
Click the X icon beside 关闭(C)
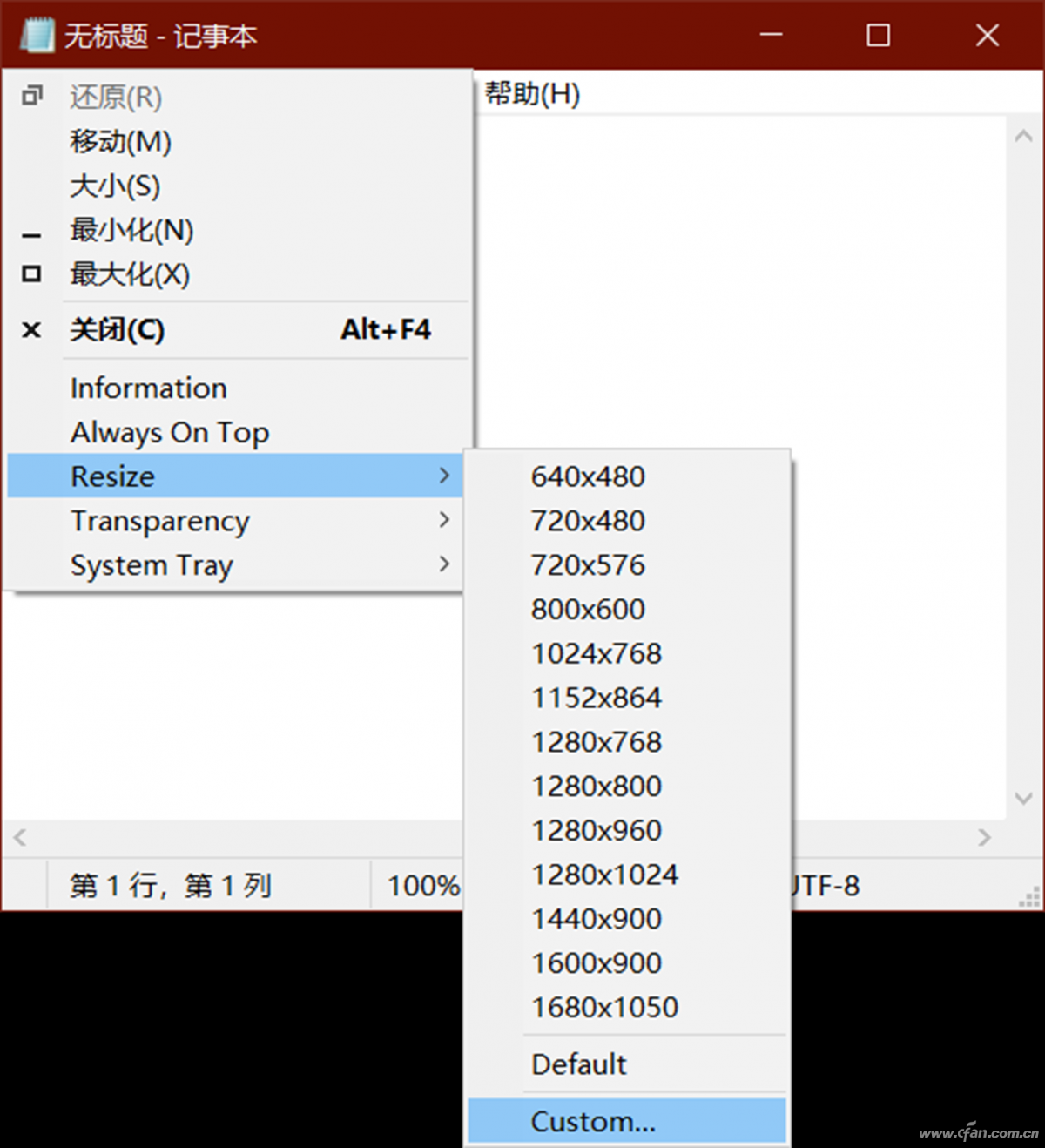pos(31,330)
